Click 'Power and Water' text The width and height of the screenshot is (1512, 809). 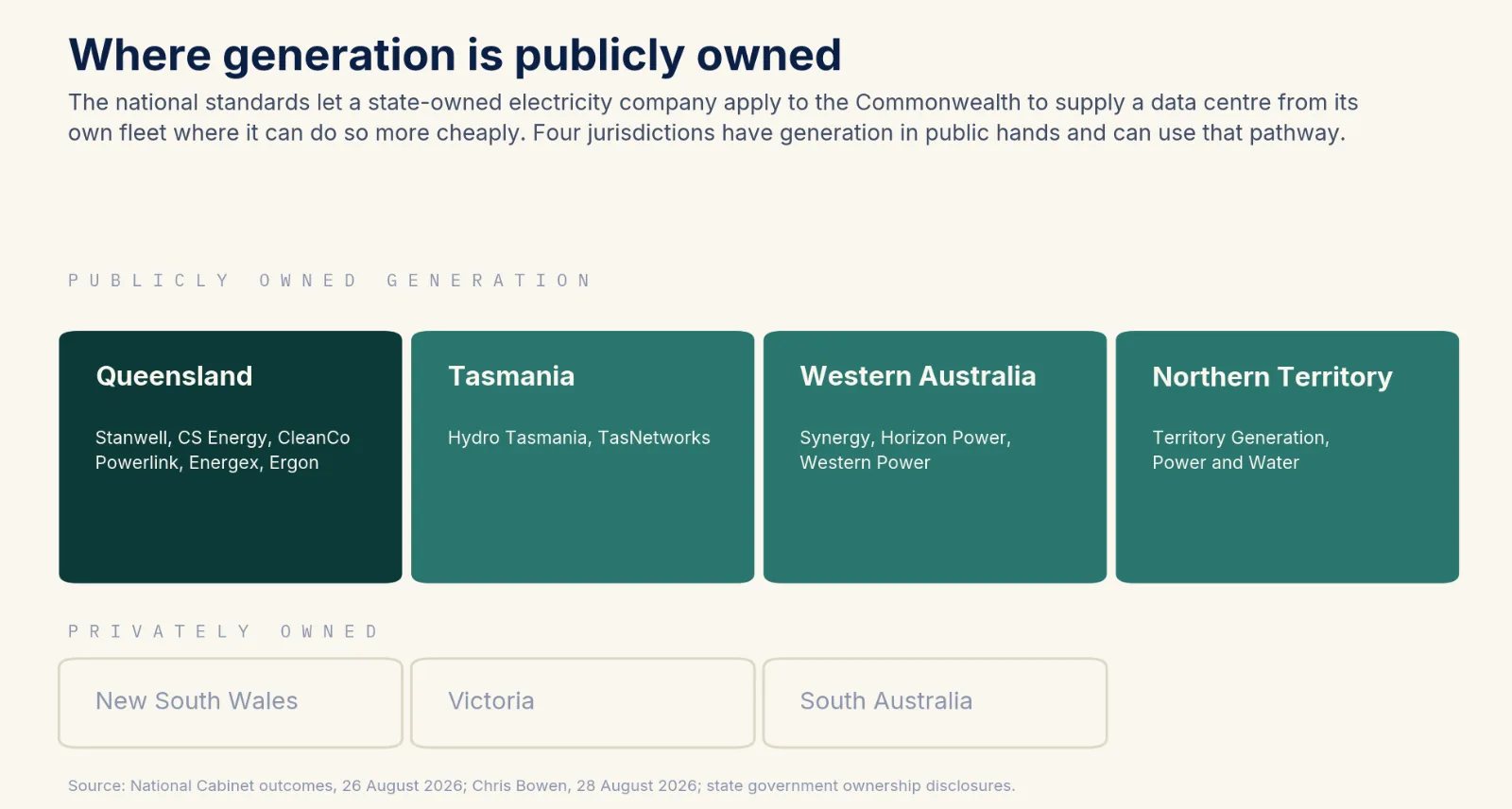(x=1226, y=462)
